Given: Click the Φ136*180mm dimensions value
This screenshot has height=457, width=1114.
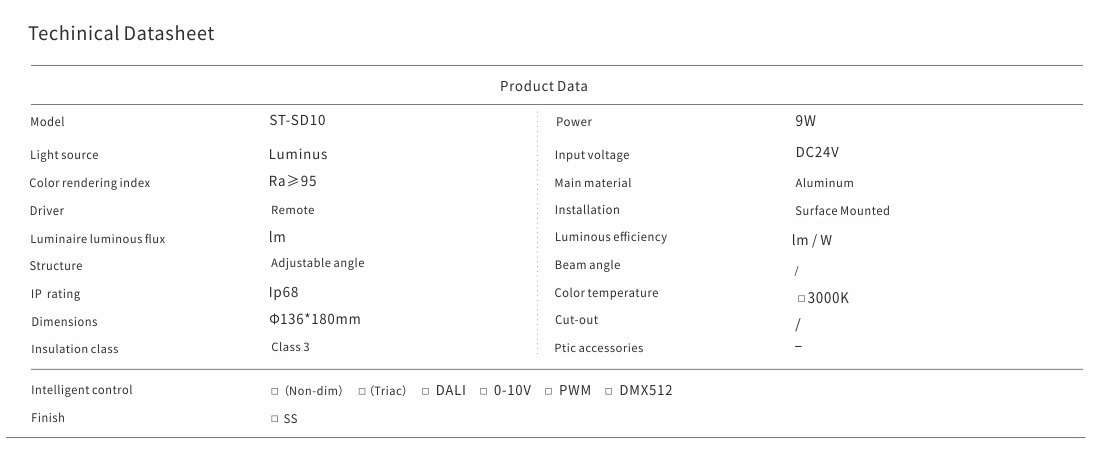Looking at the screenshot, I should pos(313,319).
